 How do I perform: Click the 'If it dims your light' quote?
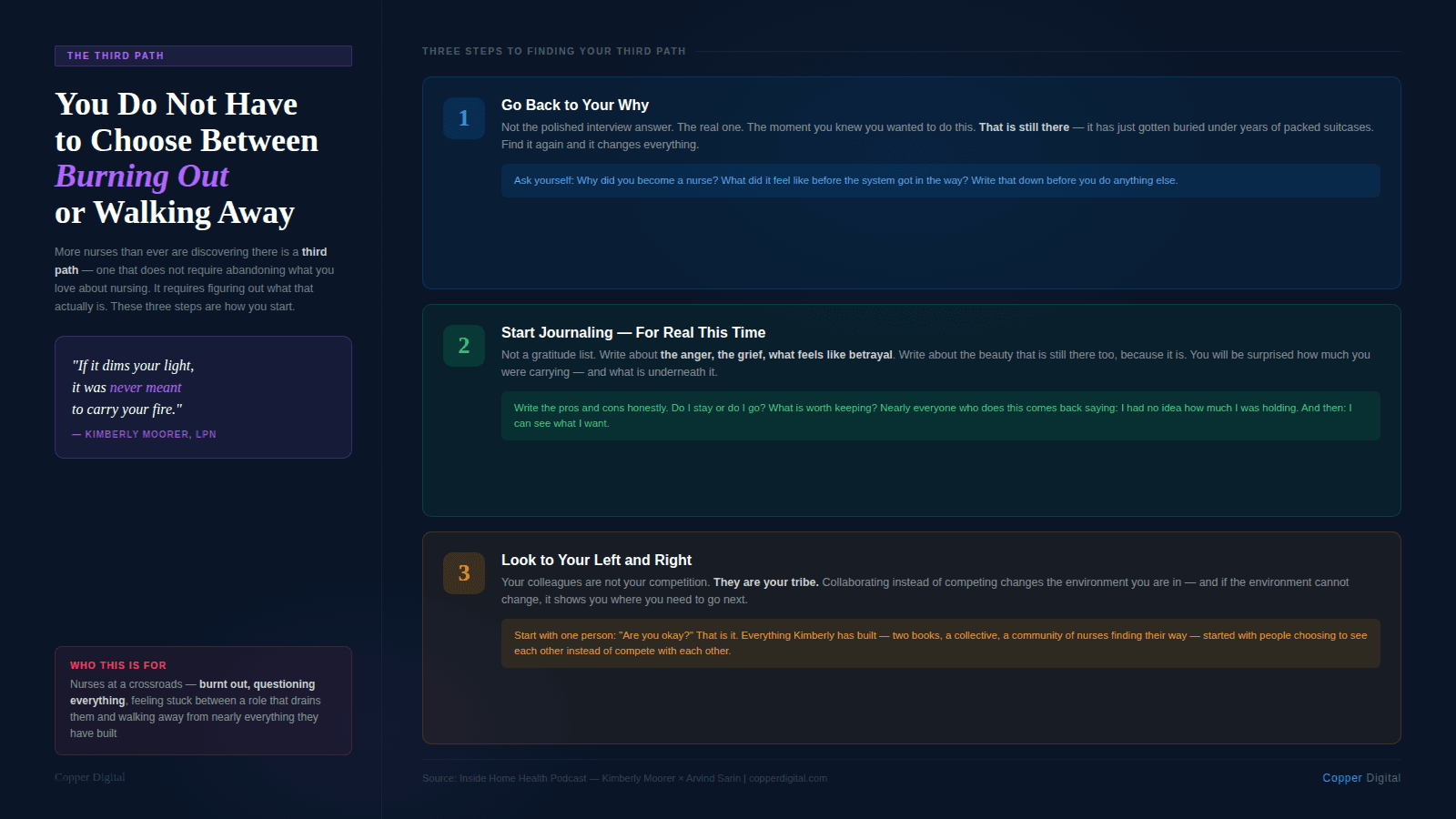pos(133,388)
